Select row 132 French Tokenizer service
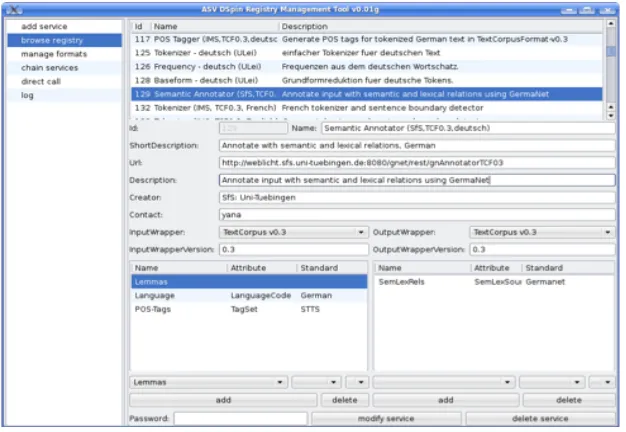Screen dimensions: 626x432 click(366, 108)
